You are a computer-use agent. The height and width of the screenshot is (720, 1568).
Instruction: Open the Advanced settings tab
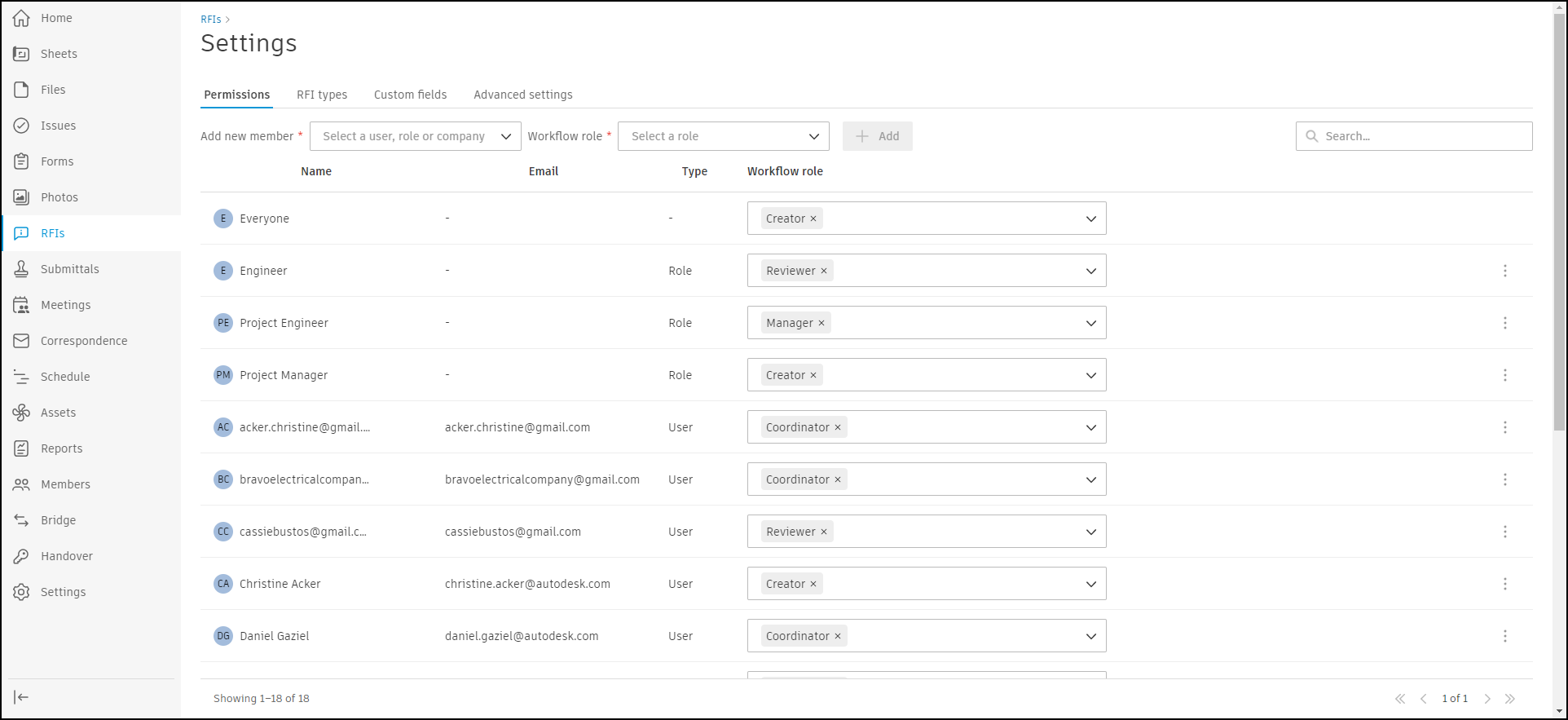[x=523, y=95]
